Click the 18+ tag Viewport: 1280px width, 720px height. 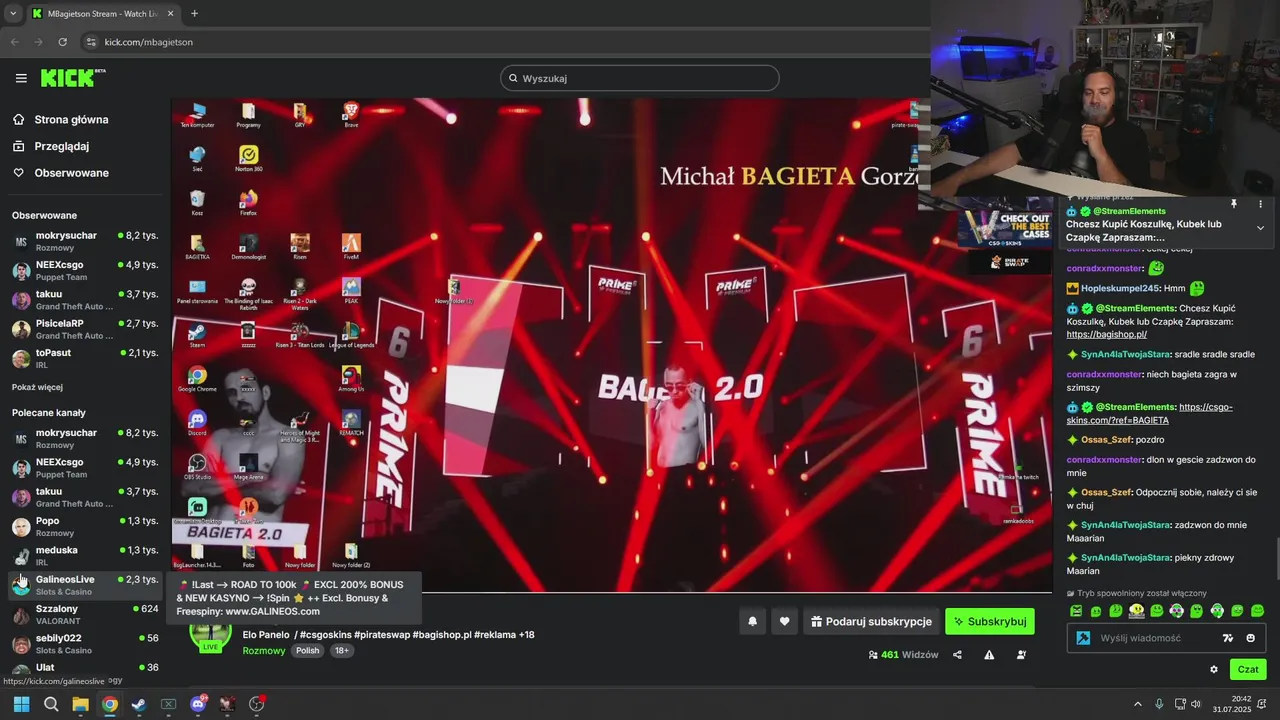[341, 650]
